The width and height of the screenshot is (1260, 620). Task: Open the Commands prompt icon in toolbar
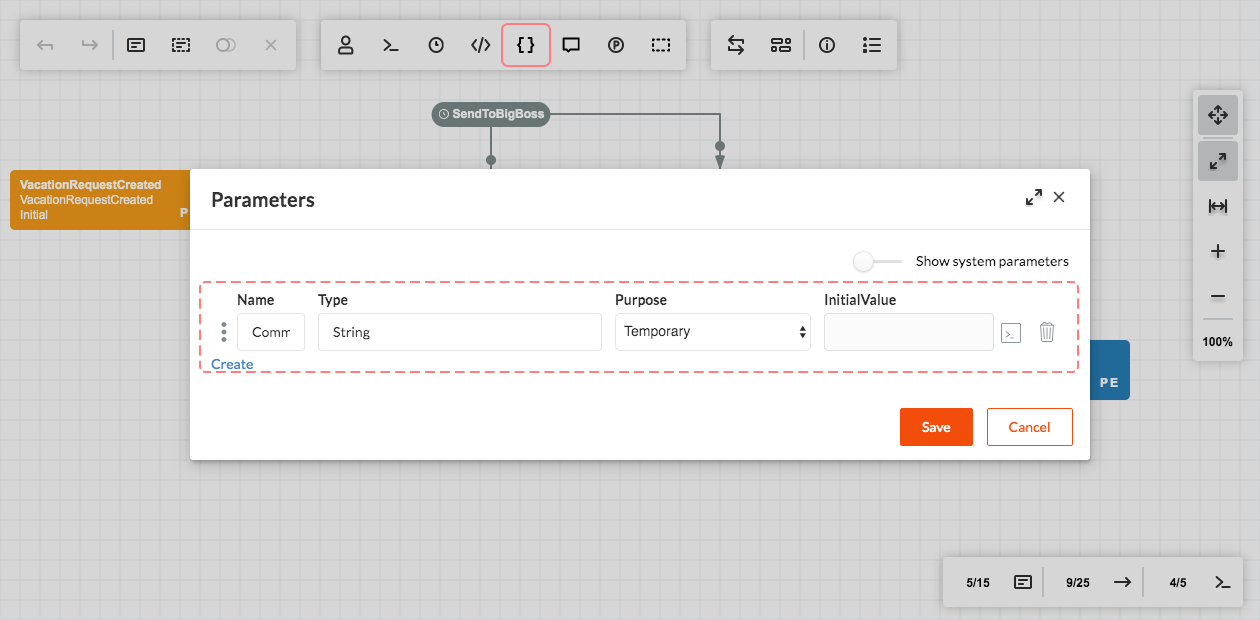(x=391, y=45)
